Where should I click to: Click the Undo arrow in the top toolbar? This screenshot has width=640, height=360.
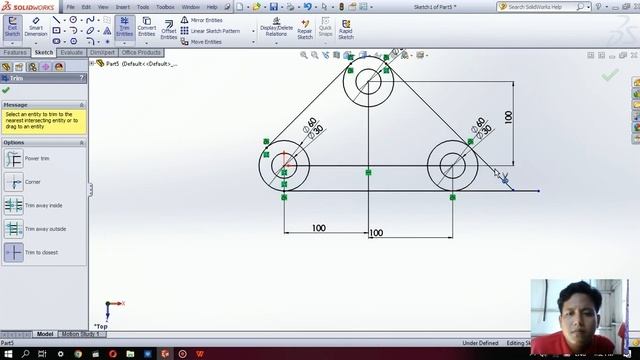(x=308, y=7)
